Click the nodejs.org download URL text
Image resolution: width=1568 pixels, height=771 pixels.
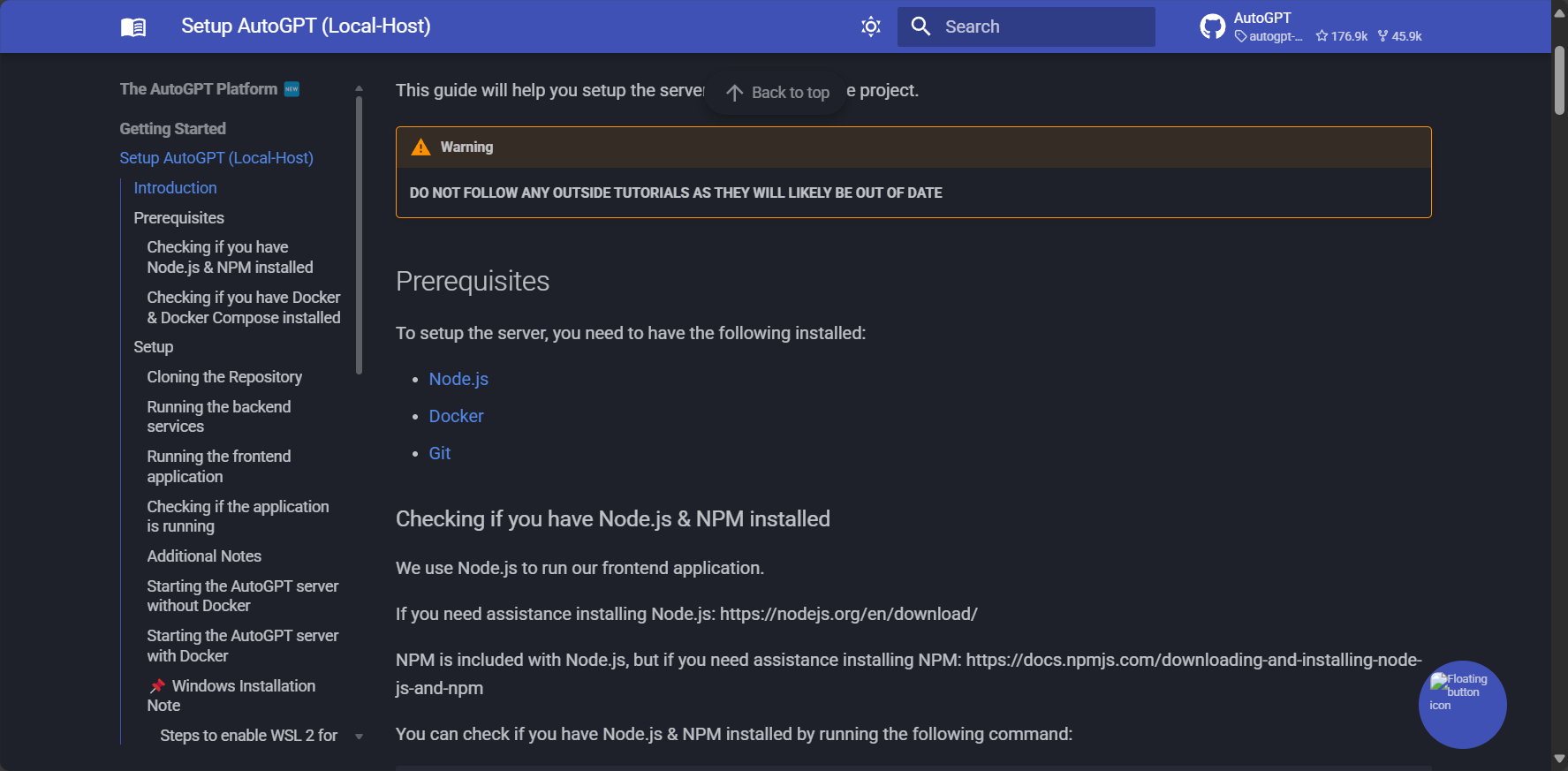click(848, 614)
